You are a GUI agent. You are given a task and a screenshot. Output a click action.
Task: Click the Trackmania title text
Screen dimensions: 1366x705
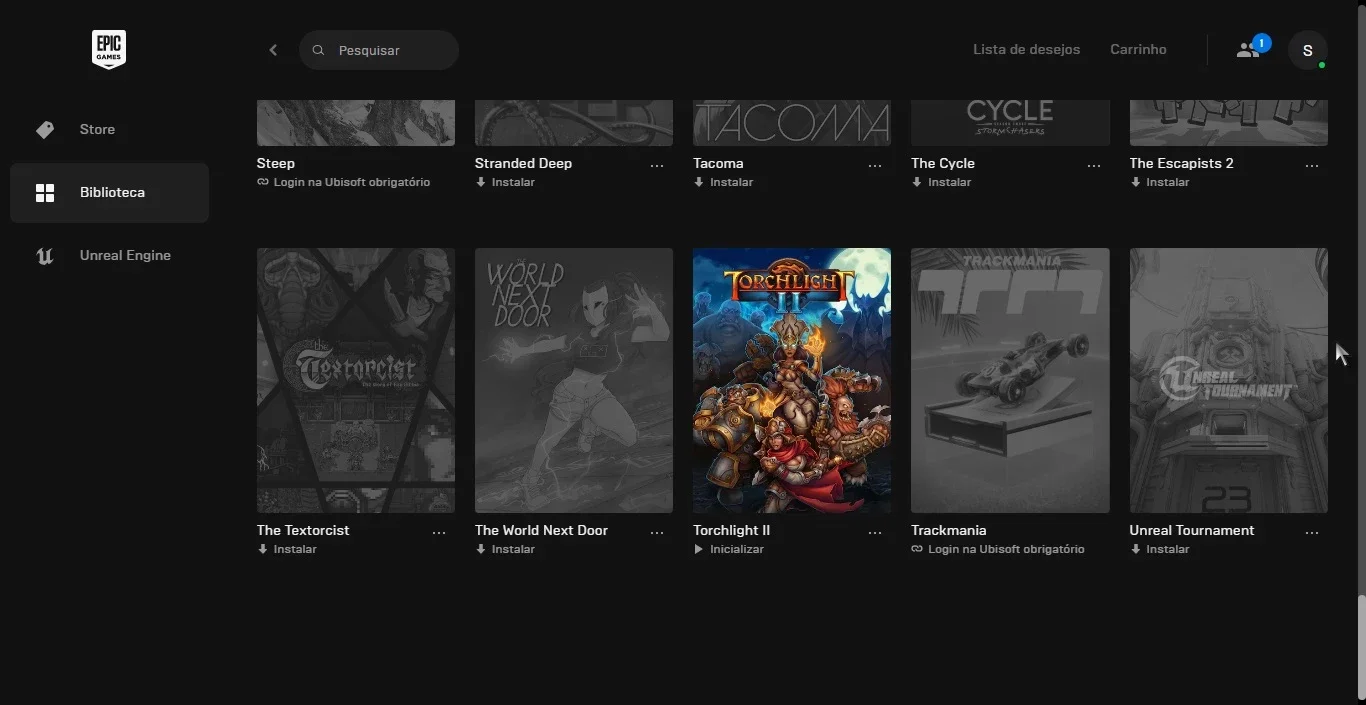pos(948,530)
